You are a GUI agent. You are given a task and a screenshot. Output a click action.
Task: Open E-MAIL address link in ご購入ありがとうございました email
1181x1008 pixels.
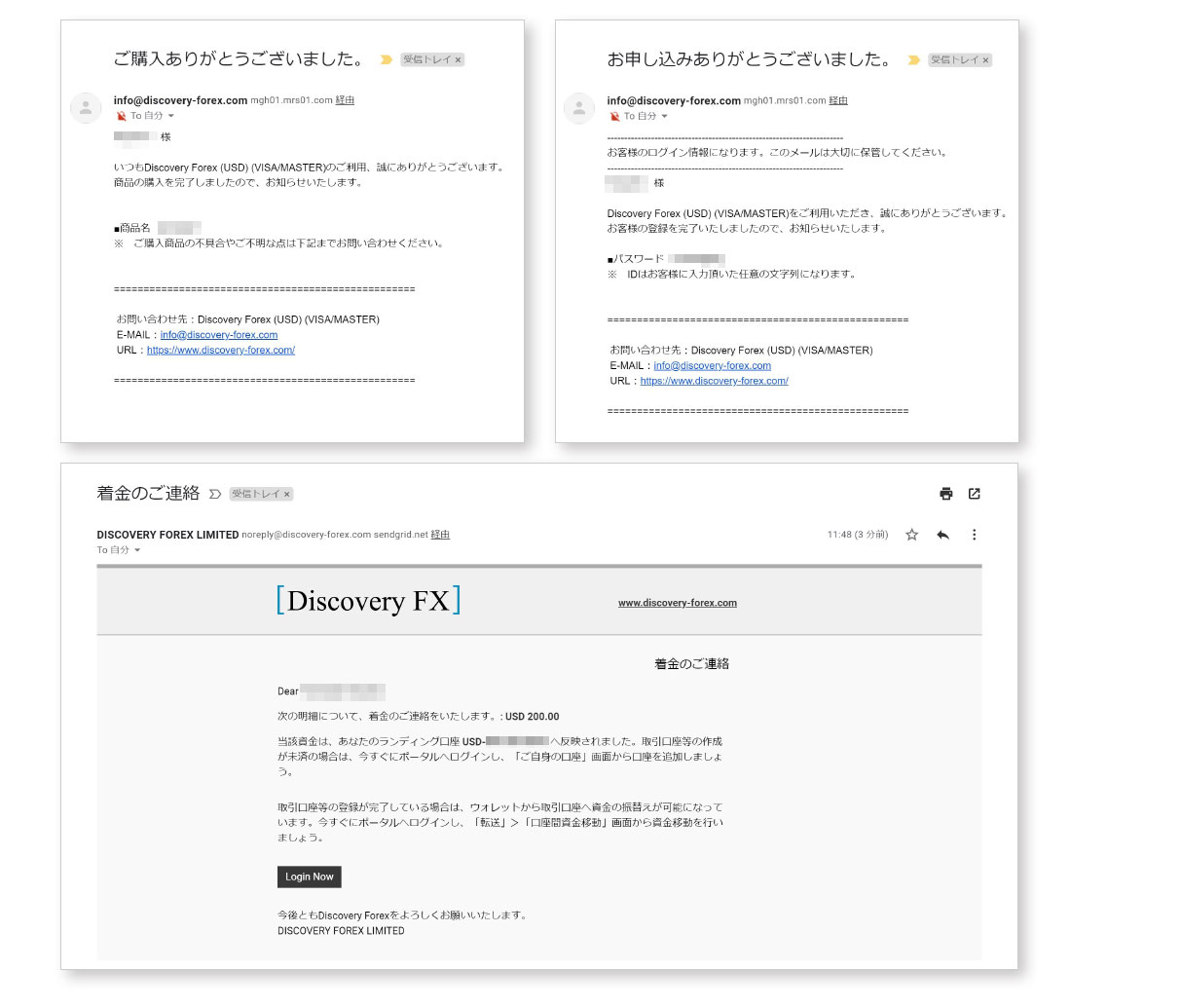point(219,335)
